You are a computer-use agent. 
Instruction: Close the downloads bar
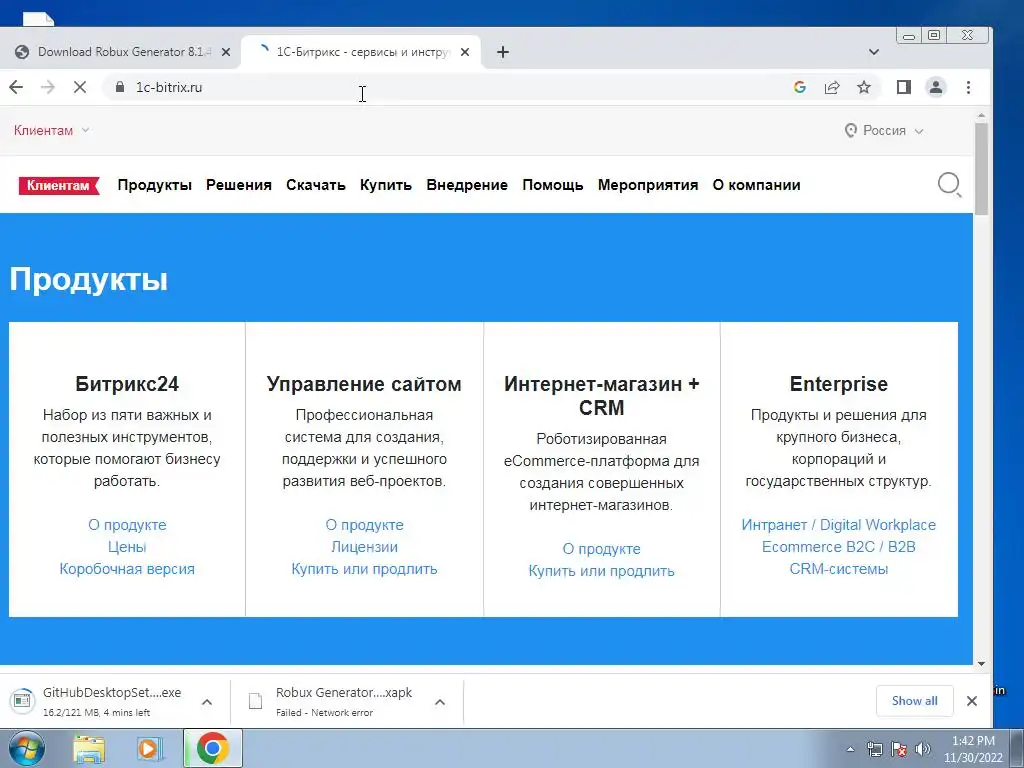(972, 701)
